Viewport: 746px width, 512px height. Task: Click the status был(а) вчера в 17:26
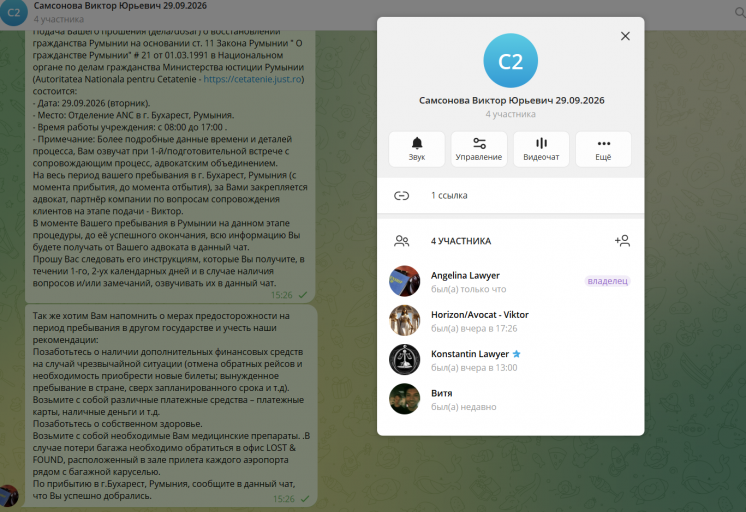click(474, 328)
